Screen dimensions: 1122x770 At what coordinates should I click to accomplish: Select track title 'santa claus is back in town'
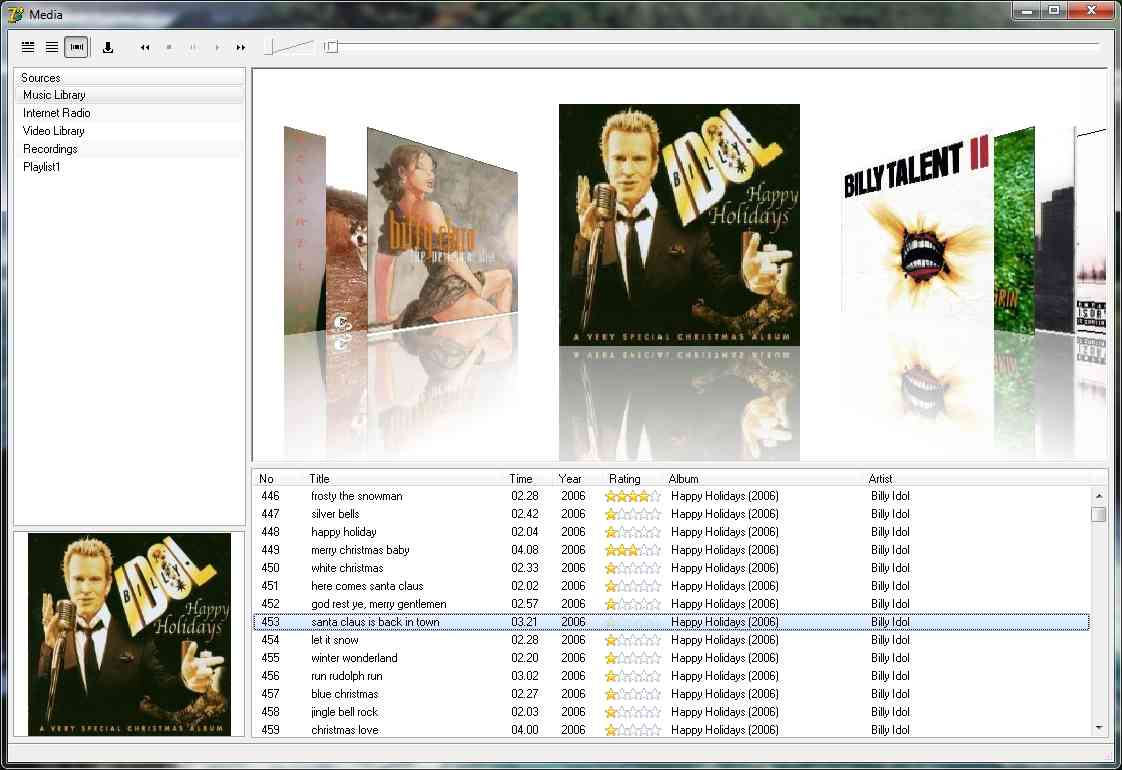click(x=375, y=622)
